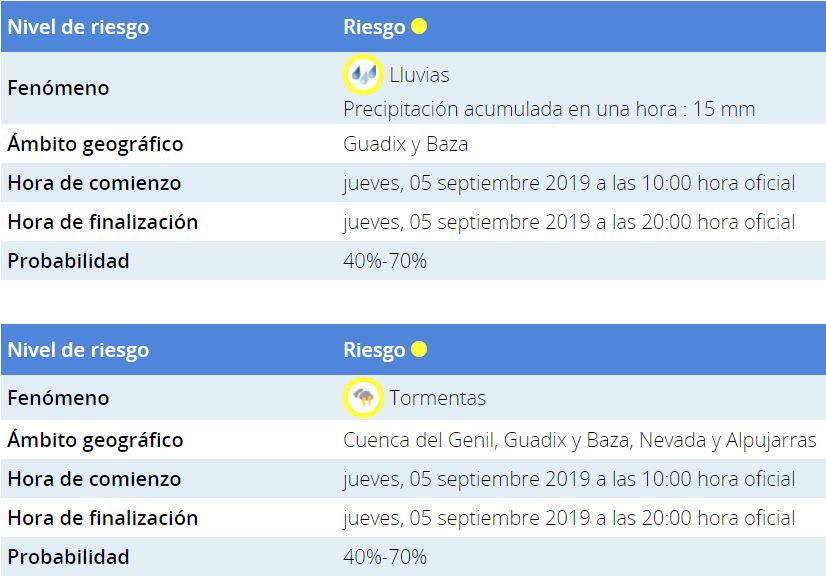Select the Tormentas phenomenon label
This screenshot has height=578, width=826.
point(437,398)
